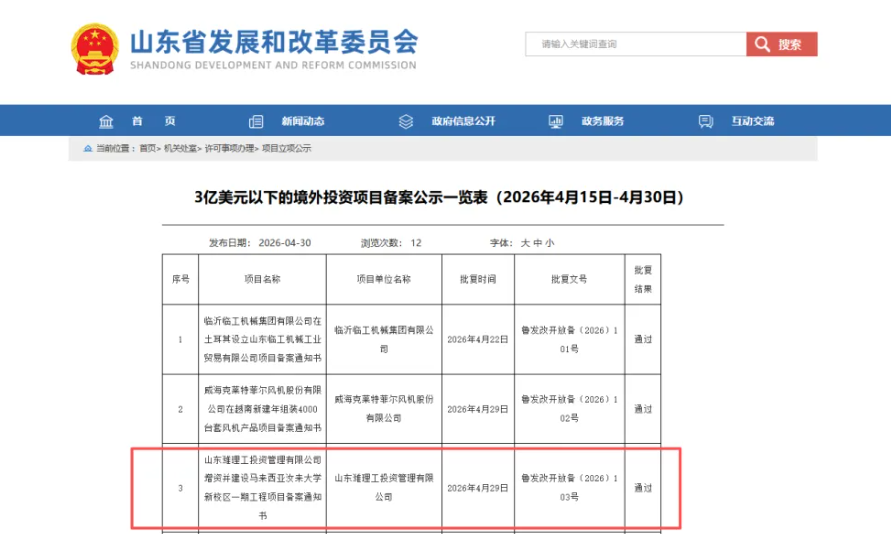The width and height of the screenshot is (891, 534).
Task: Click the magnifier icon in search button
Action: point(763,44)
